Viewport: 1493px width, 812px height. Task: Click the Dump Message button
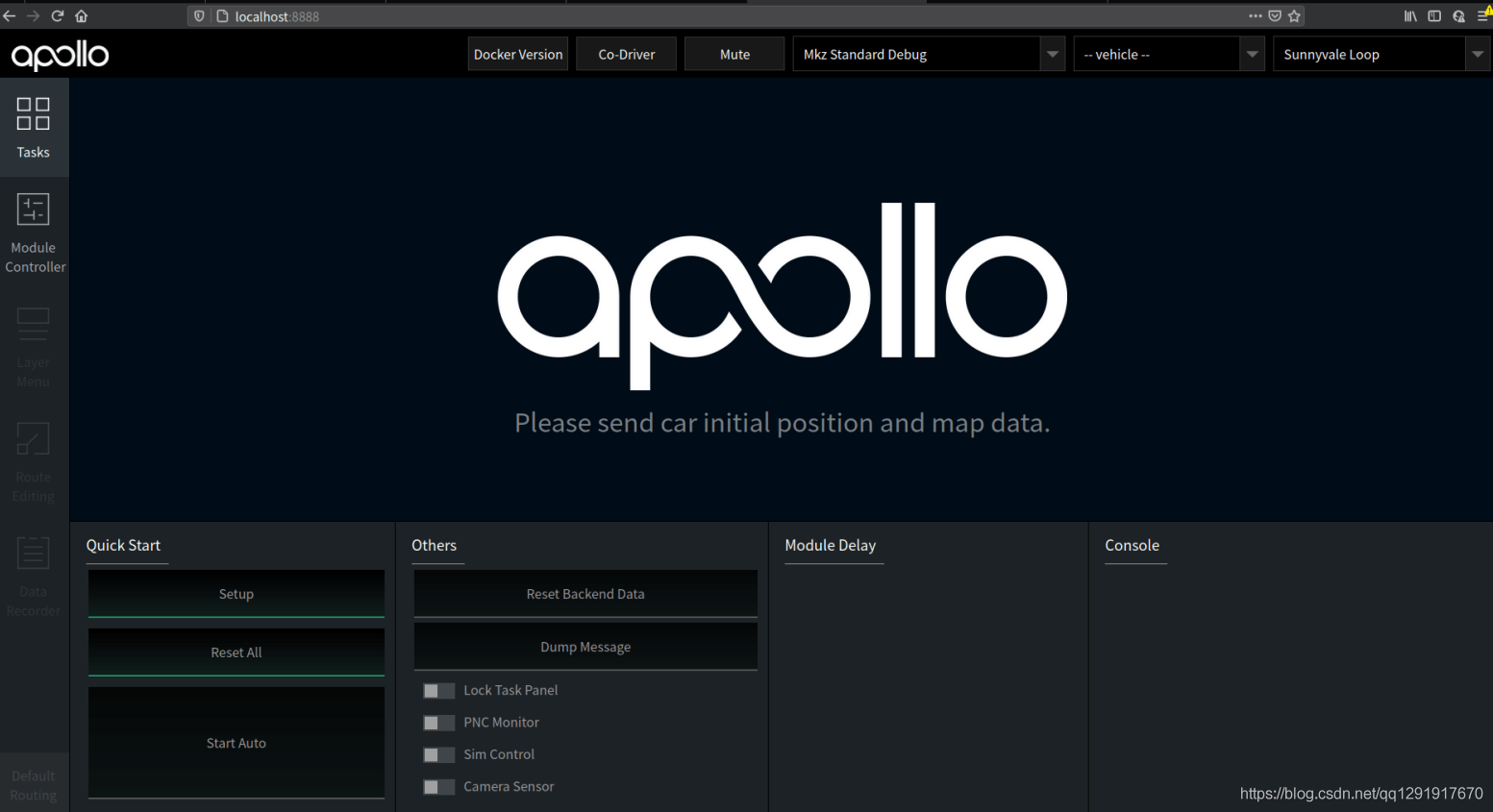pyautogui.click(x=585, y=647)
